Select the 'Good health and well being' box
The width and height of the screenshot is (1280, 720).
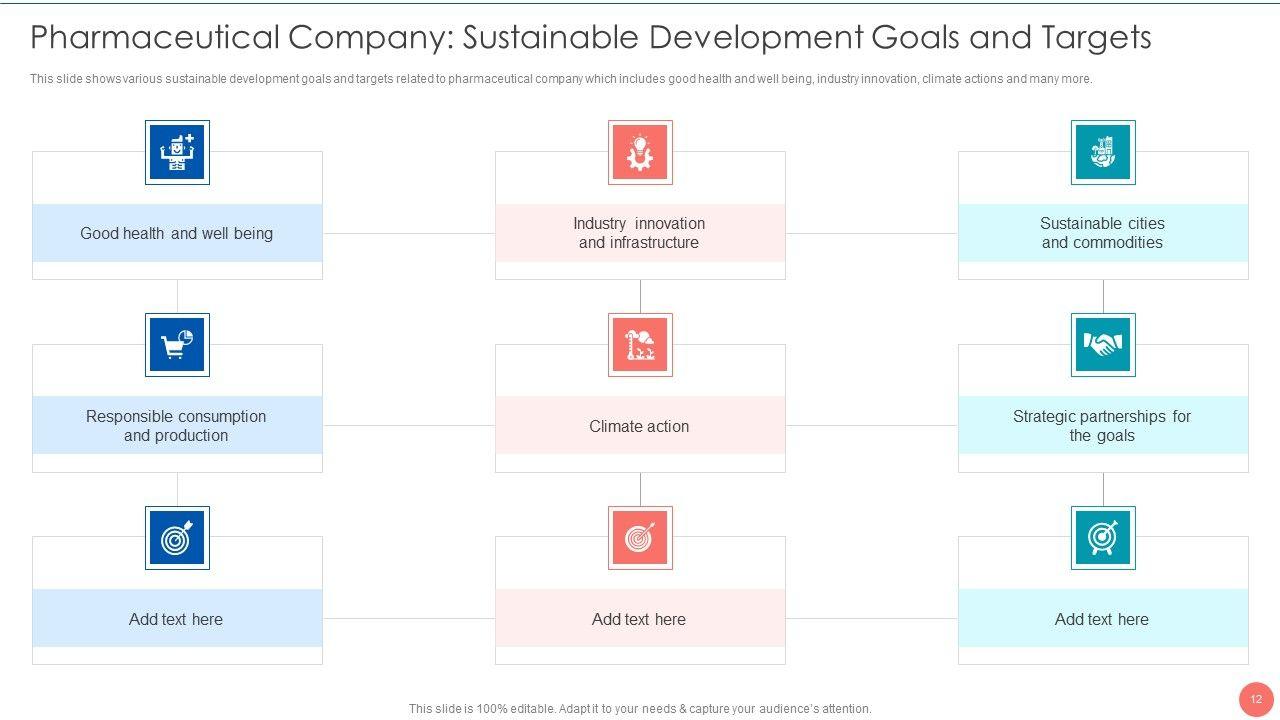tap(177, 233)
